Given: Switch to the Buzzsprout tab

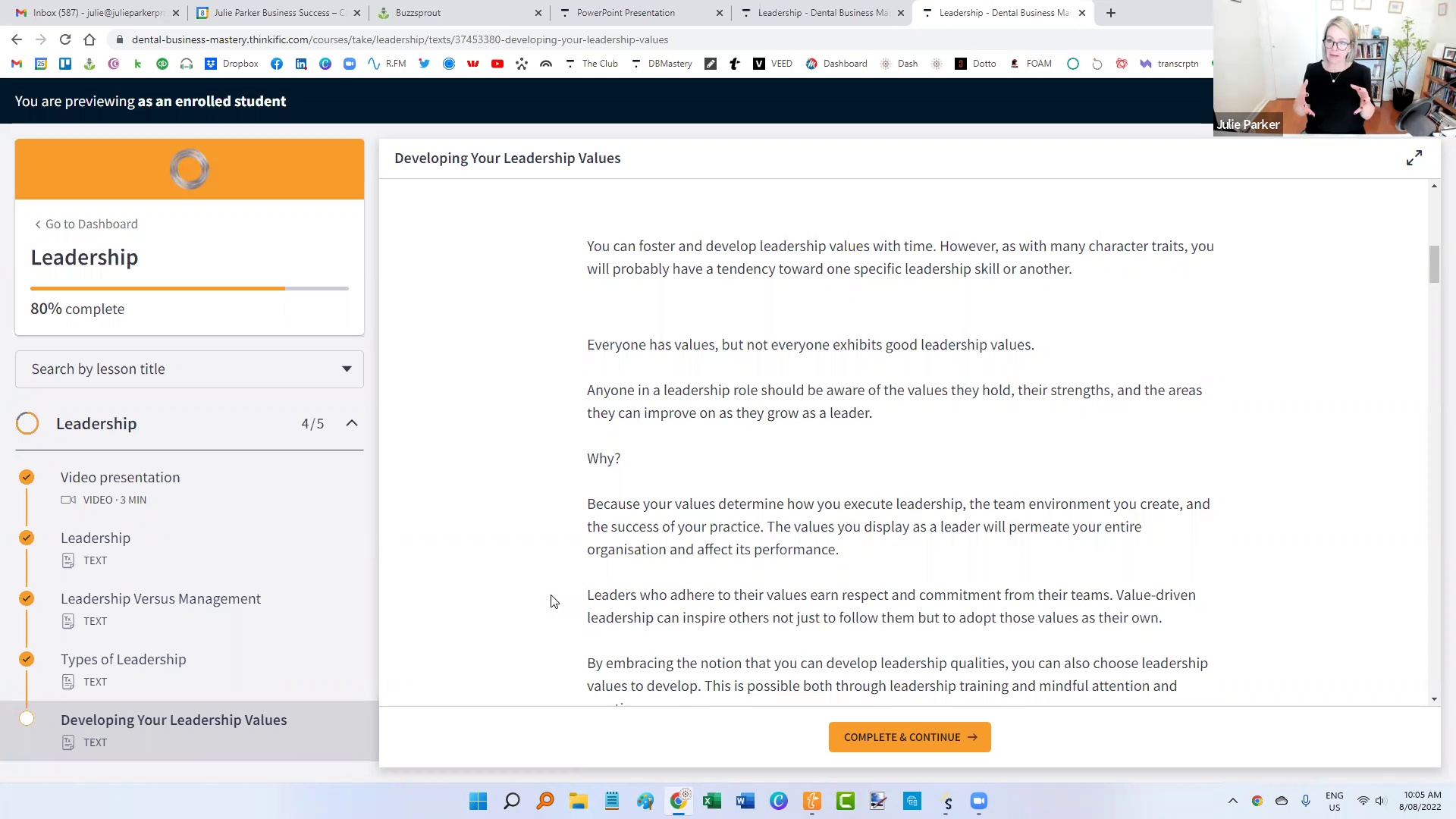Looking at the screenshot, I should [x=418, y=13].
